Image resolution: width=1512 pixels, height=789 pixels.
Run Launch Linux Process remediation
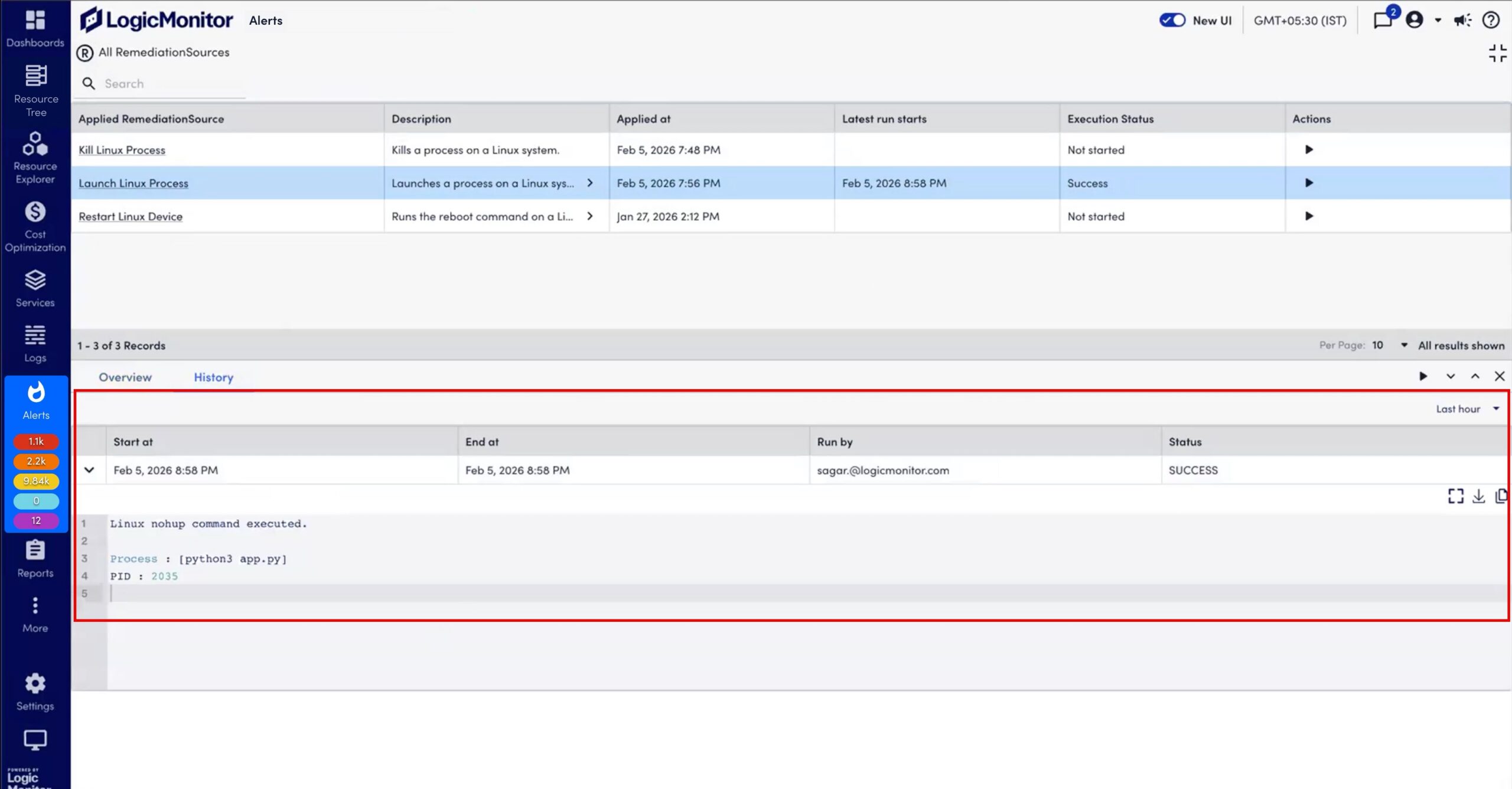click(x=1309, y=183)
